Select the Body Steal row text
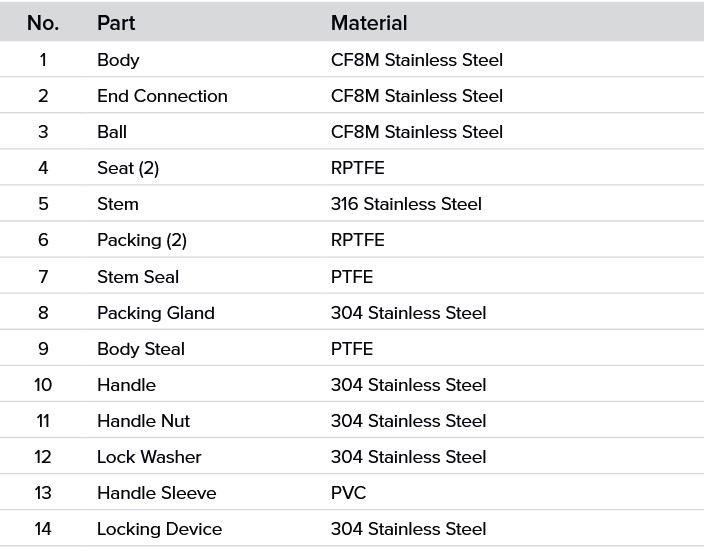The height and width of the screenshot is (551, 709). [141, 349]
